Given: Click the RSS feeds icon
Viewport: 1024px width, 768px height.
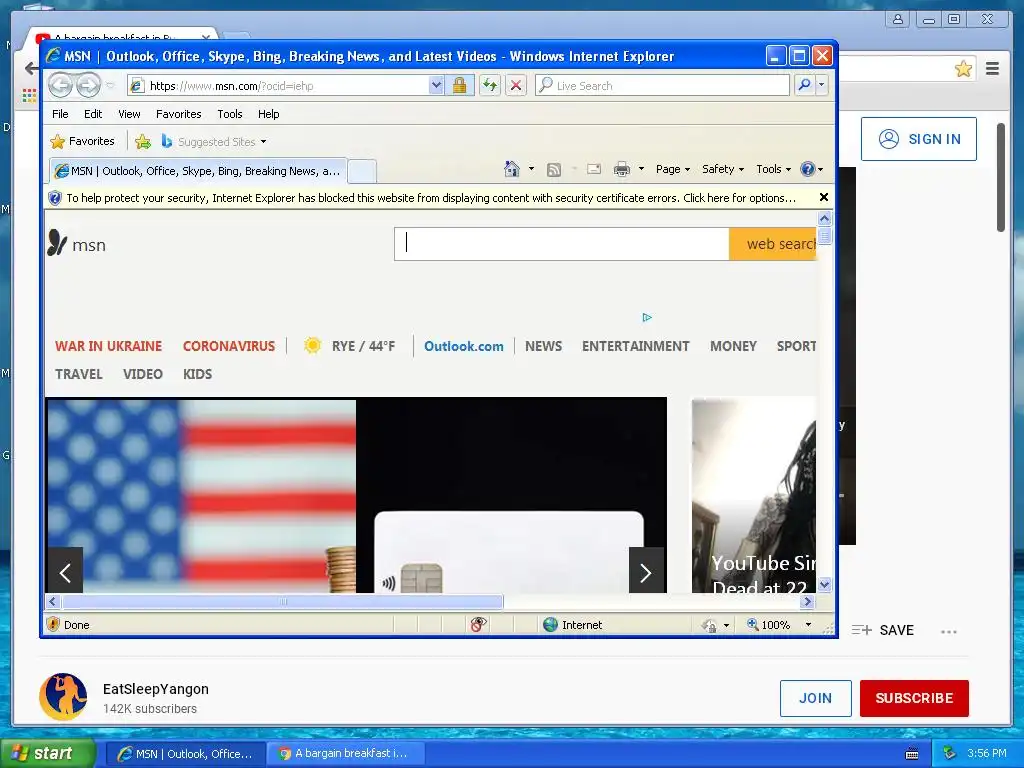Looking at the screenshot, I should (554, 170).
